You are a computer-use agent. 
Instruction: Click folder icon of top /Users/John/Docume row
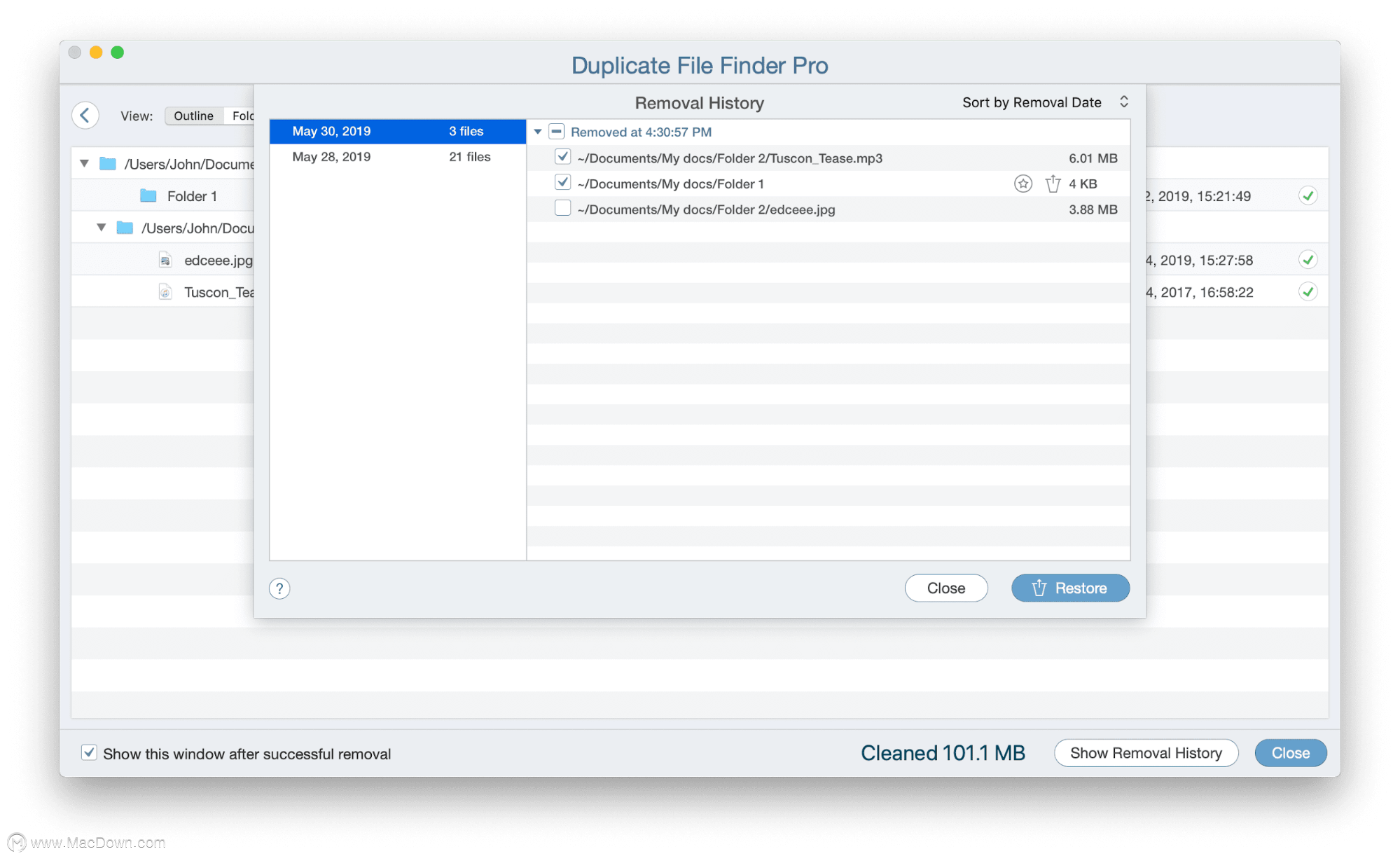click(x=108, y=163)
